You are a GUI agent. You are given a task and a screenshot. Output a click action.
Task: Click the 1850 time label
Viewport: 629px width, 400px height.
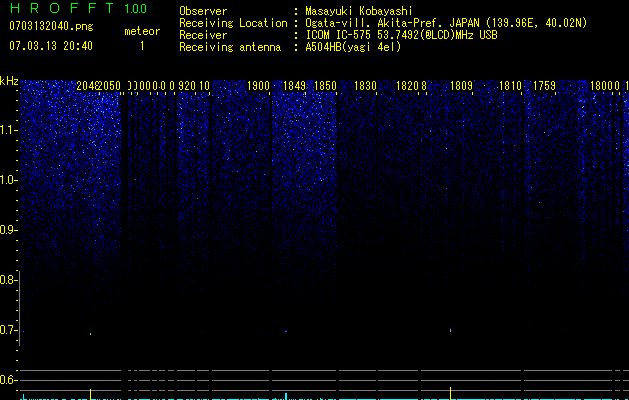coord(325,86)
